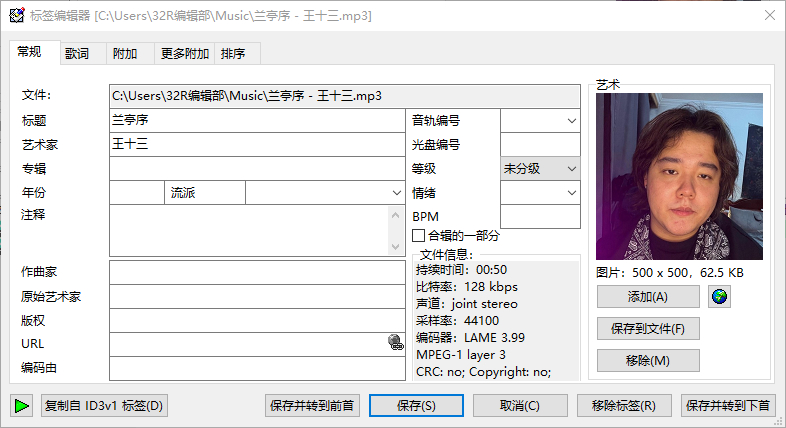786x428 pixels.
Task: Click the 保存(S) button
Action: click(416, 406)
